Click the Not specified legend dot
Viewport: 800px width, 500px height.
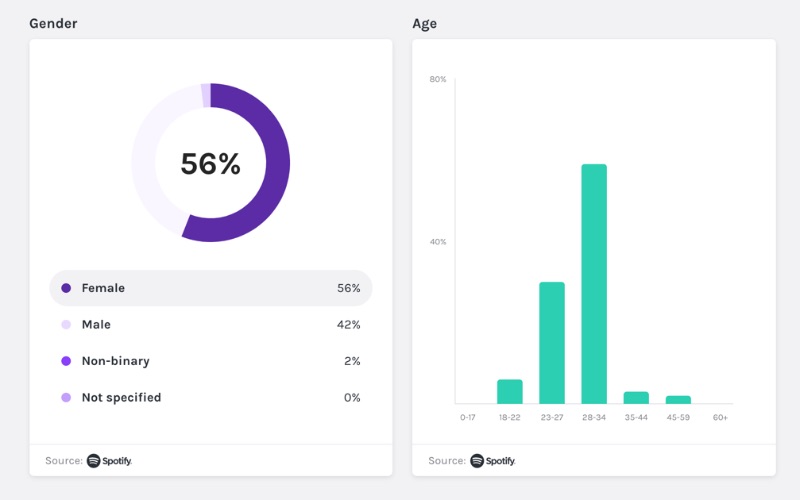pos(66,397)
